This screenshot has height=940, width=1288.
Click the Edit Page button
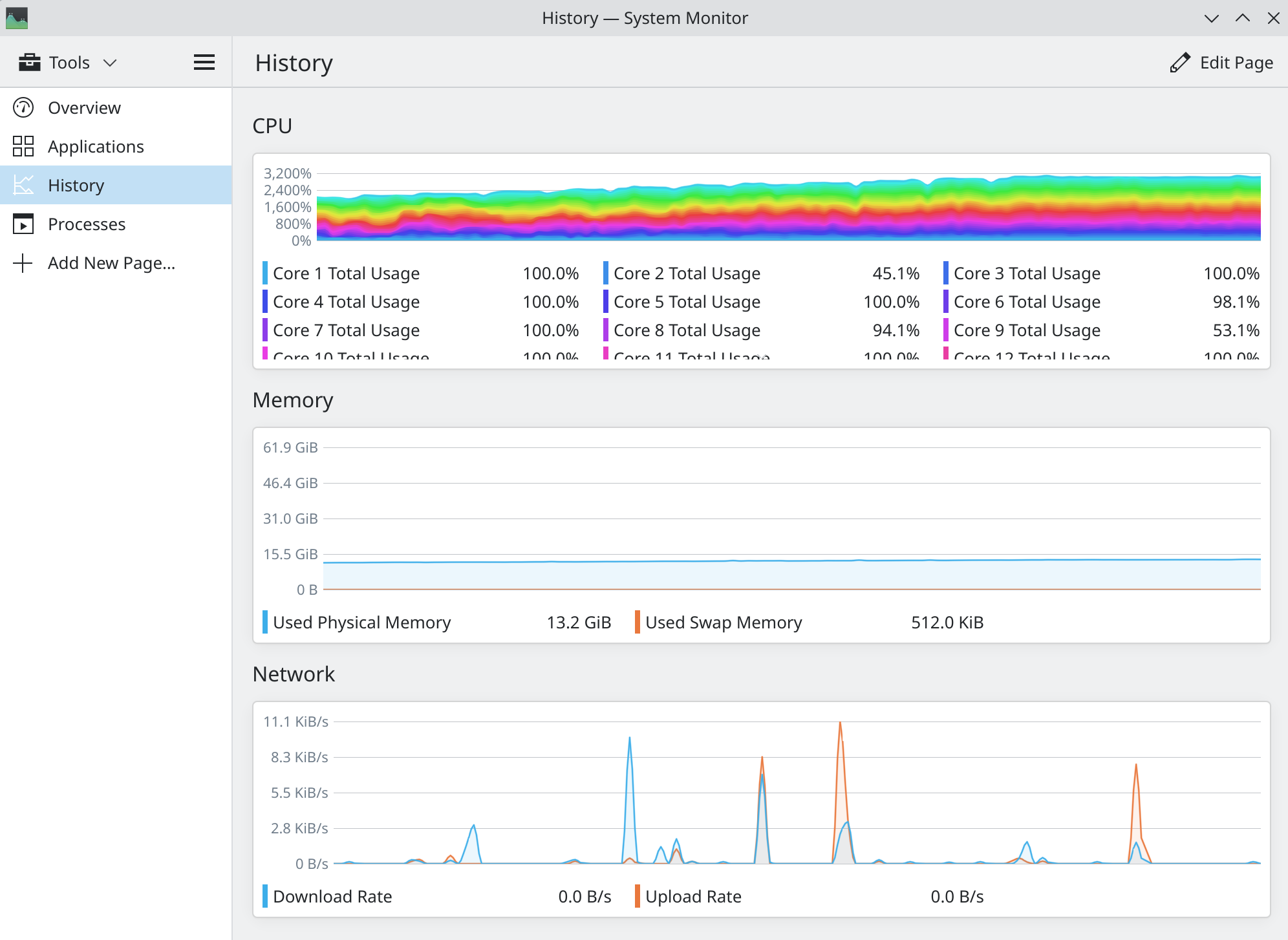[x=1221, y=63]
